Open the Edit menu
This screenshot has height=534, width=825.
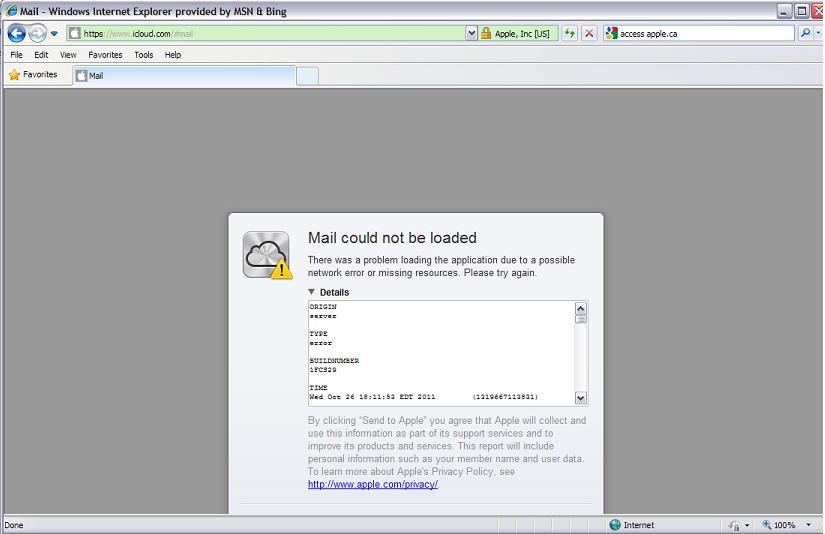tap(41, 55)
